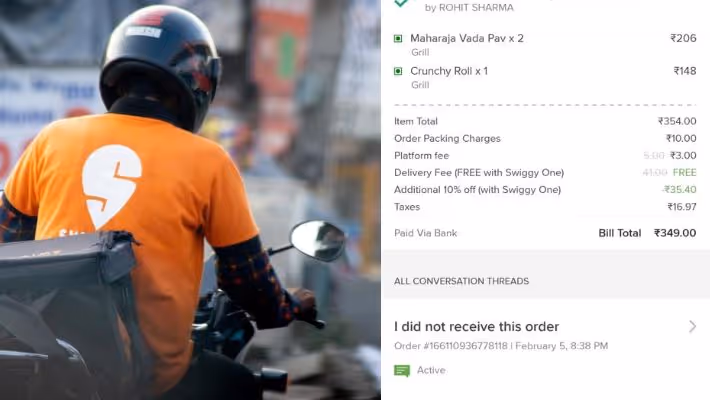This screenshot has width=710, height=400.
Task: Click the motorcycle side mirror in the photo
Action: (318, 240)
